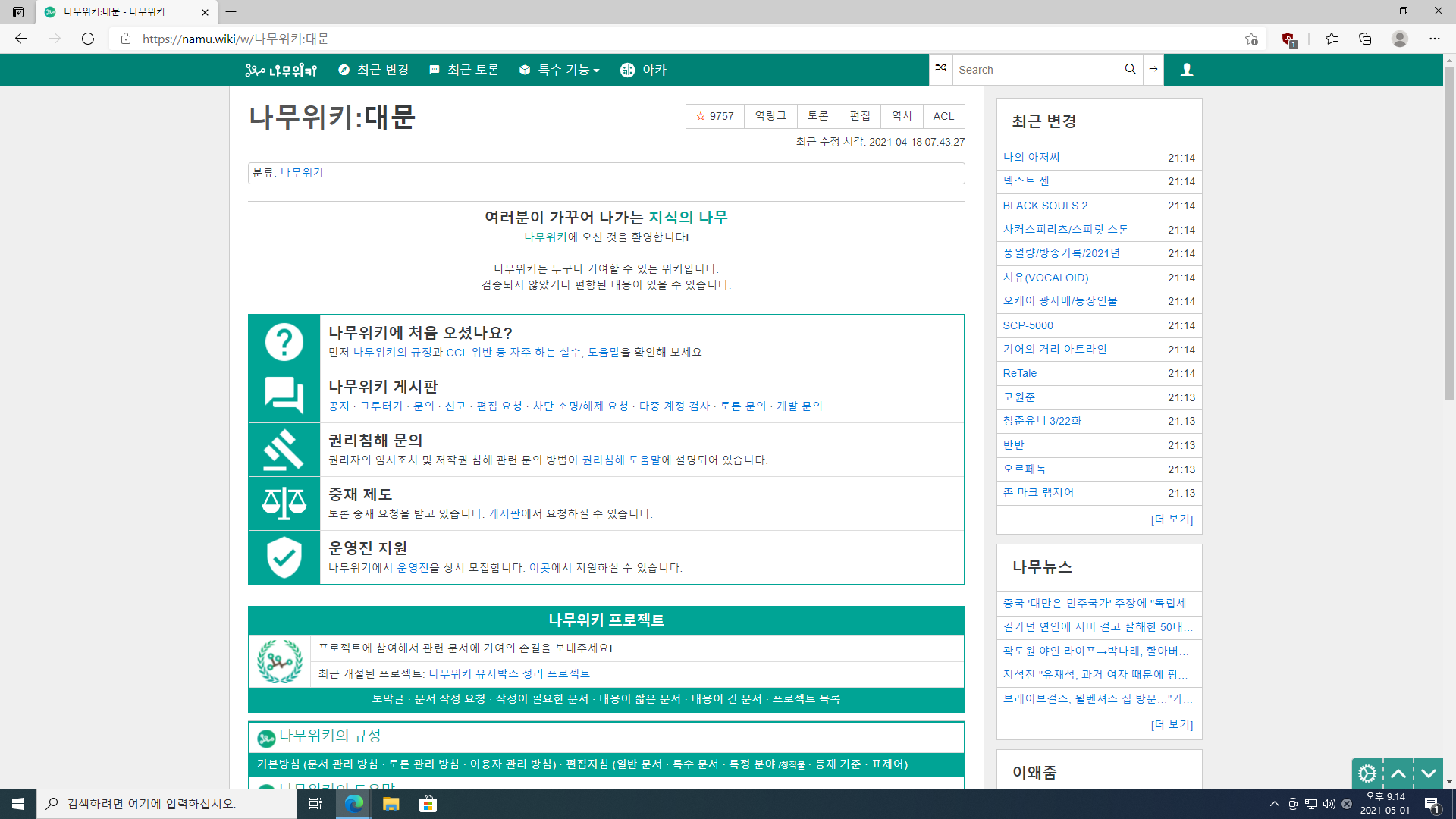The width and height of the screenshot is (1456, 819).
Task: Click the question mark help icon
Action: [x=284, y=342]
